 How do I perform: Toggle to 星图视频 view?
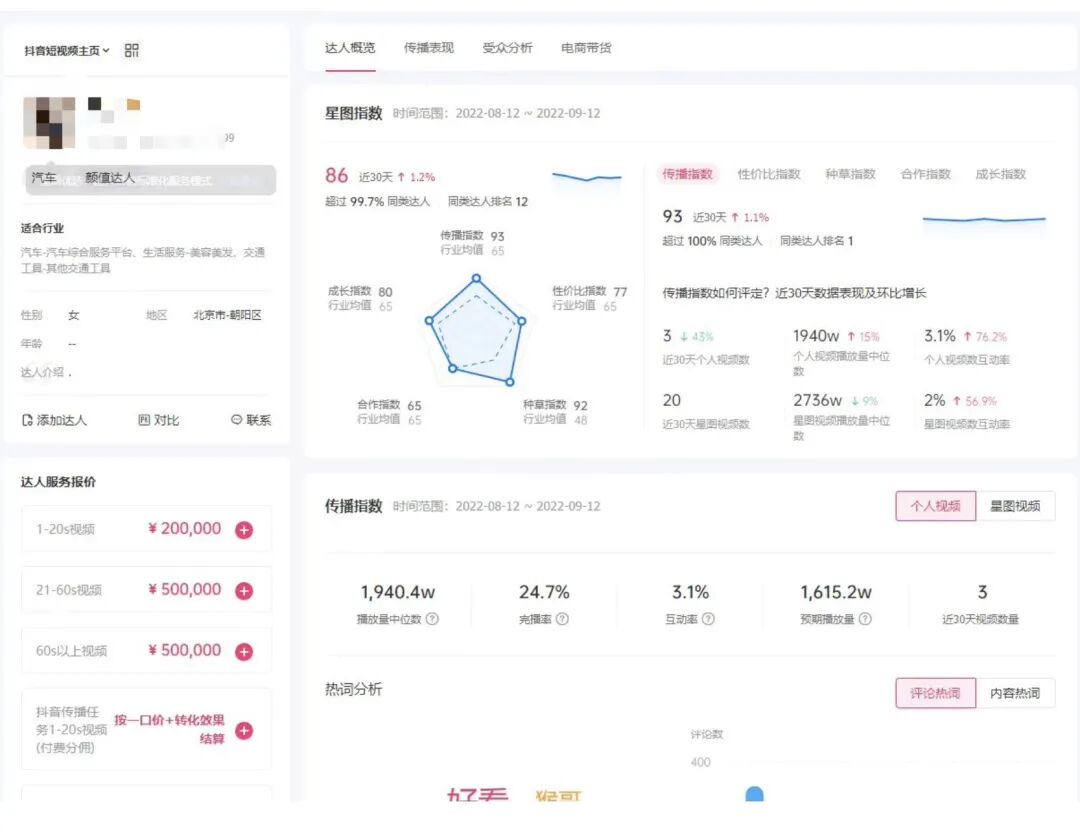click(x=1015, y=506)
